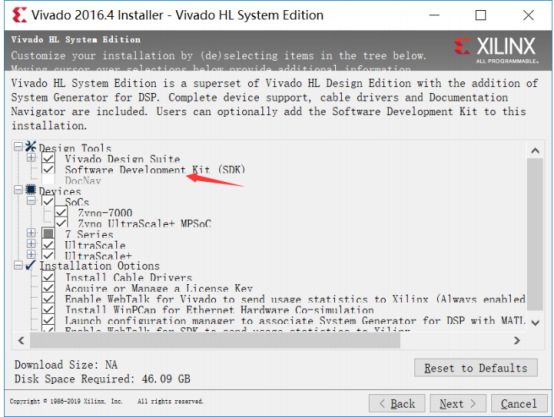This screenshot has width=554, height=417.
Task: Select the Zynq-7000 tree row text
Action: point(105,213)
